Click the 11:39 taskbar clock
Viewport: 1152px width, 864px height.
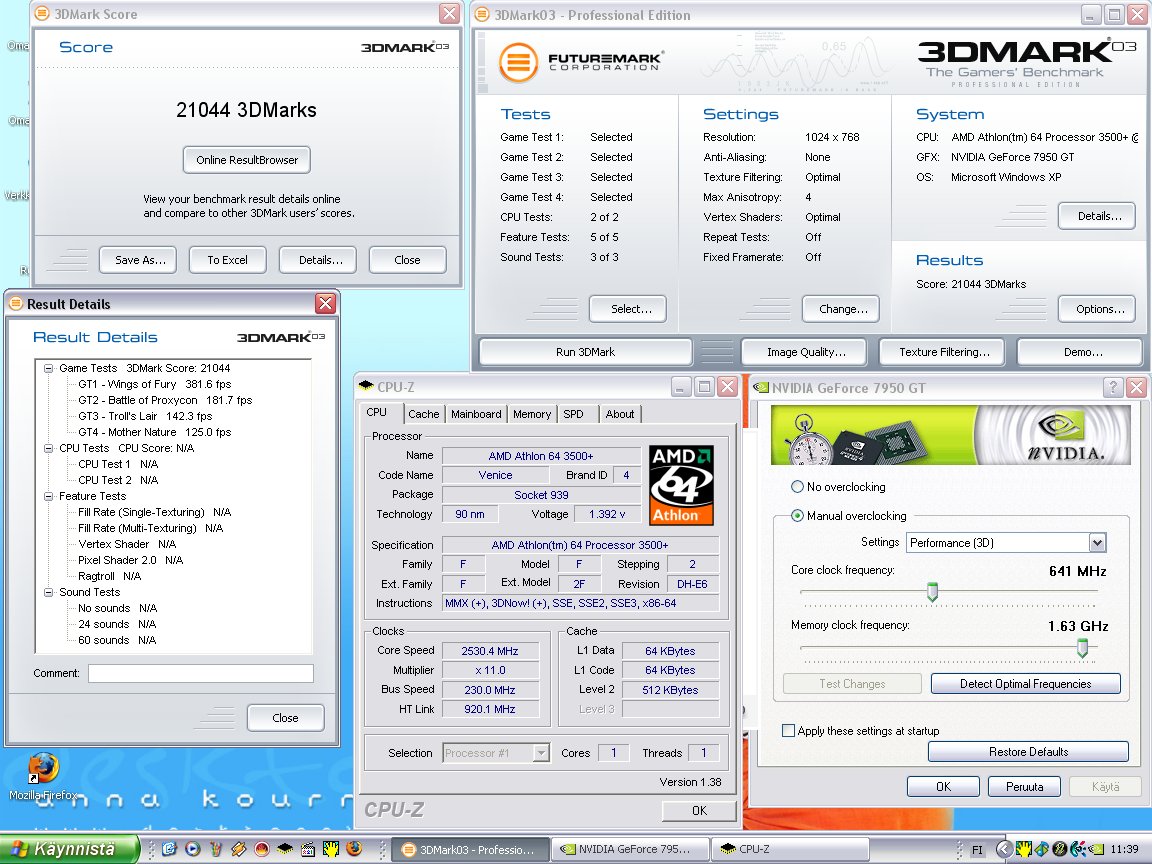coord(1124,849)
